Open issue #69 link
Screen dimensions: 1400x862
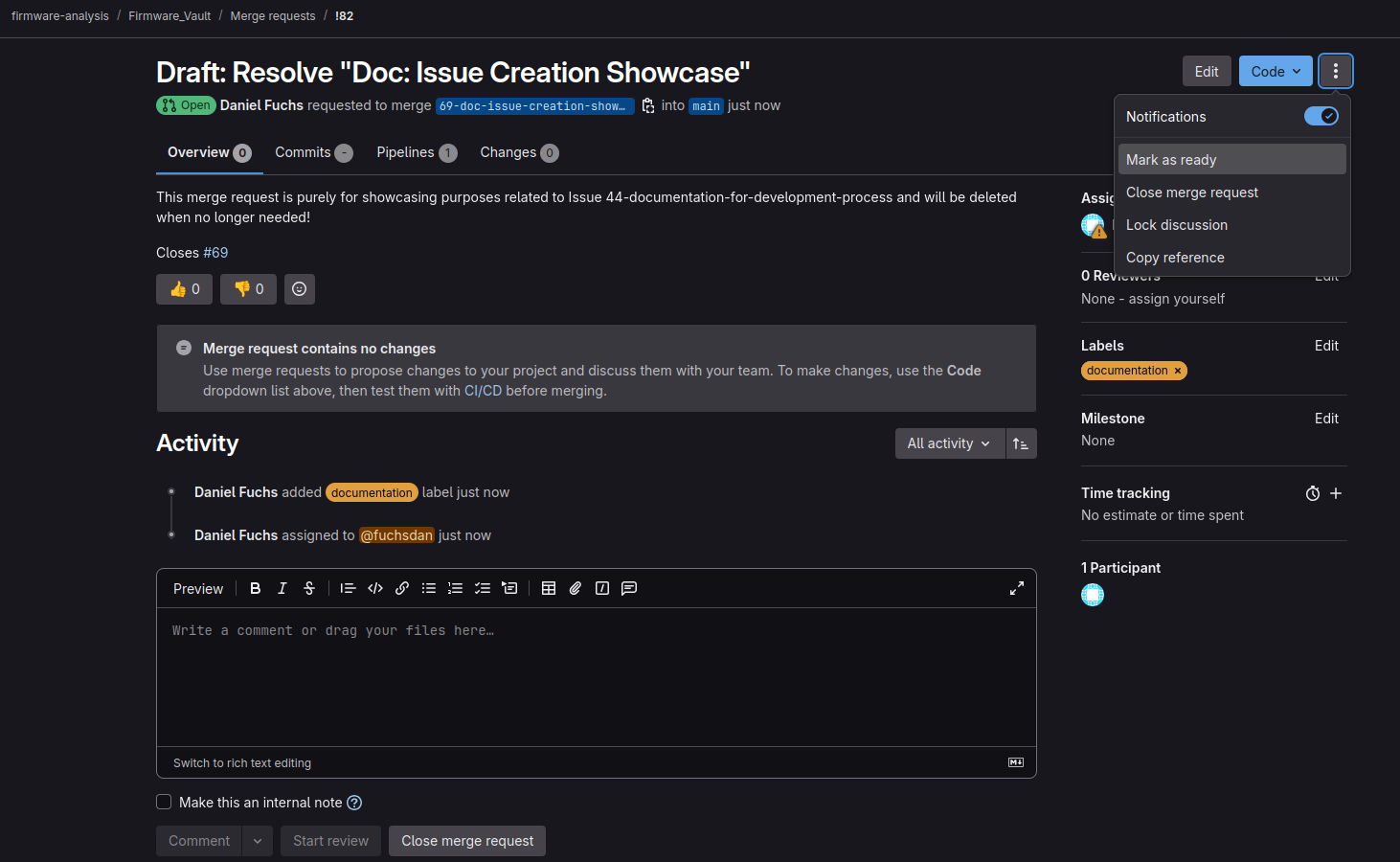(215, 253)
